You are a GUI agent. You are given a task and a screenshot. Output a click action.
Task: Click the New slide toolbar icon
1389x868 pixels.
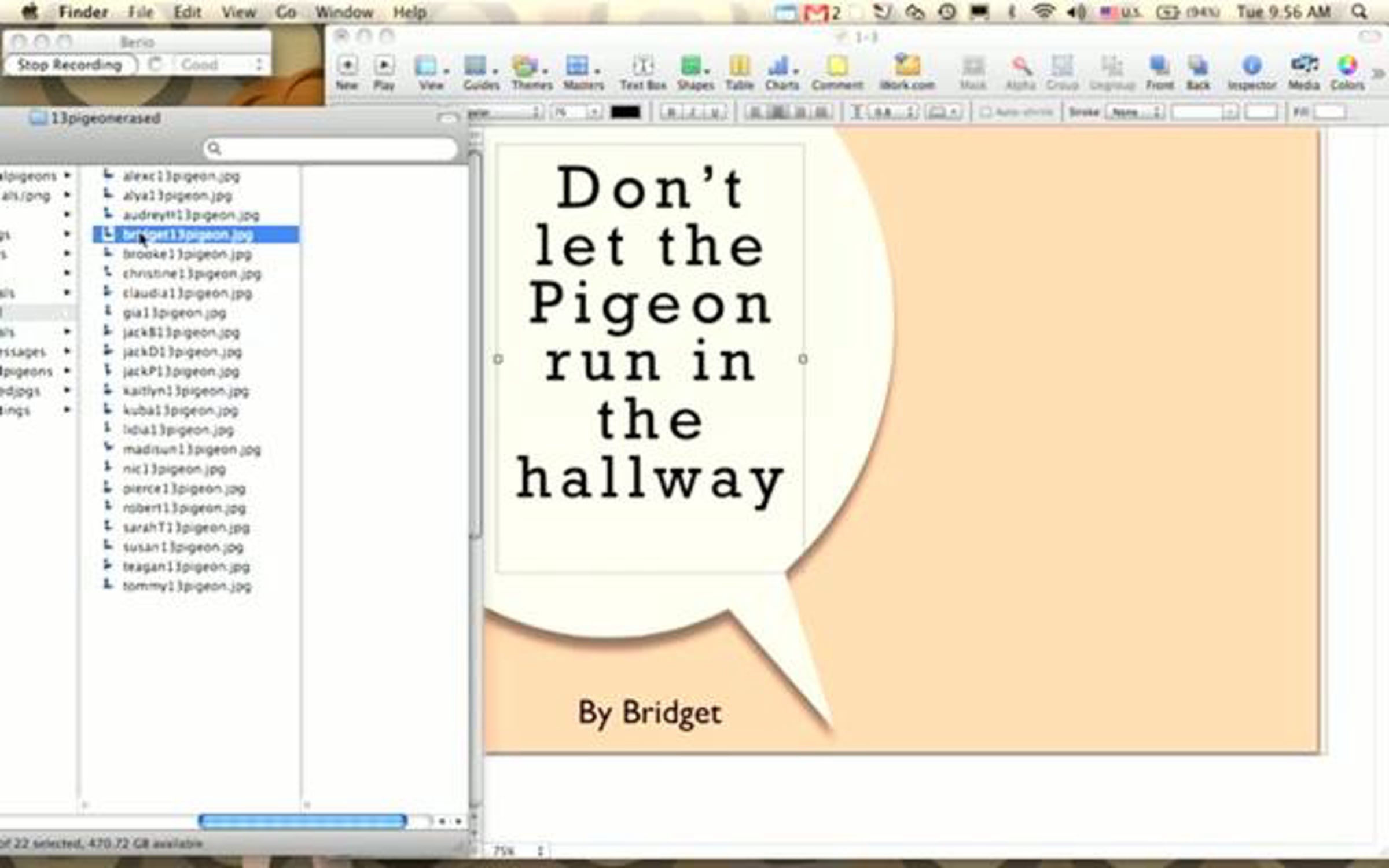[x=347, y=65]
